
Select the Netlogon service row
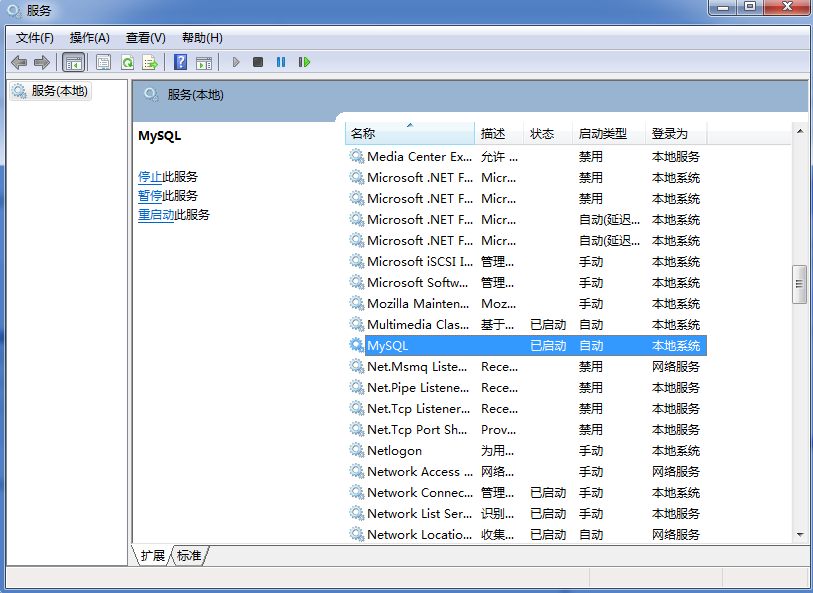coord(400,450)
